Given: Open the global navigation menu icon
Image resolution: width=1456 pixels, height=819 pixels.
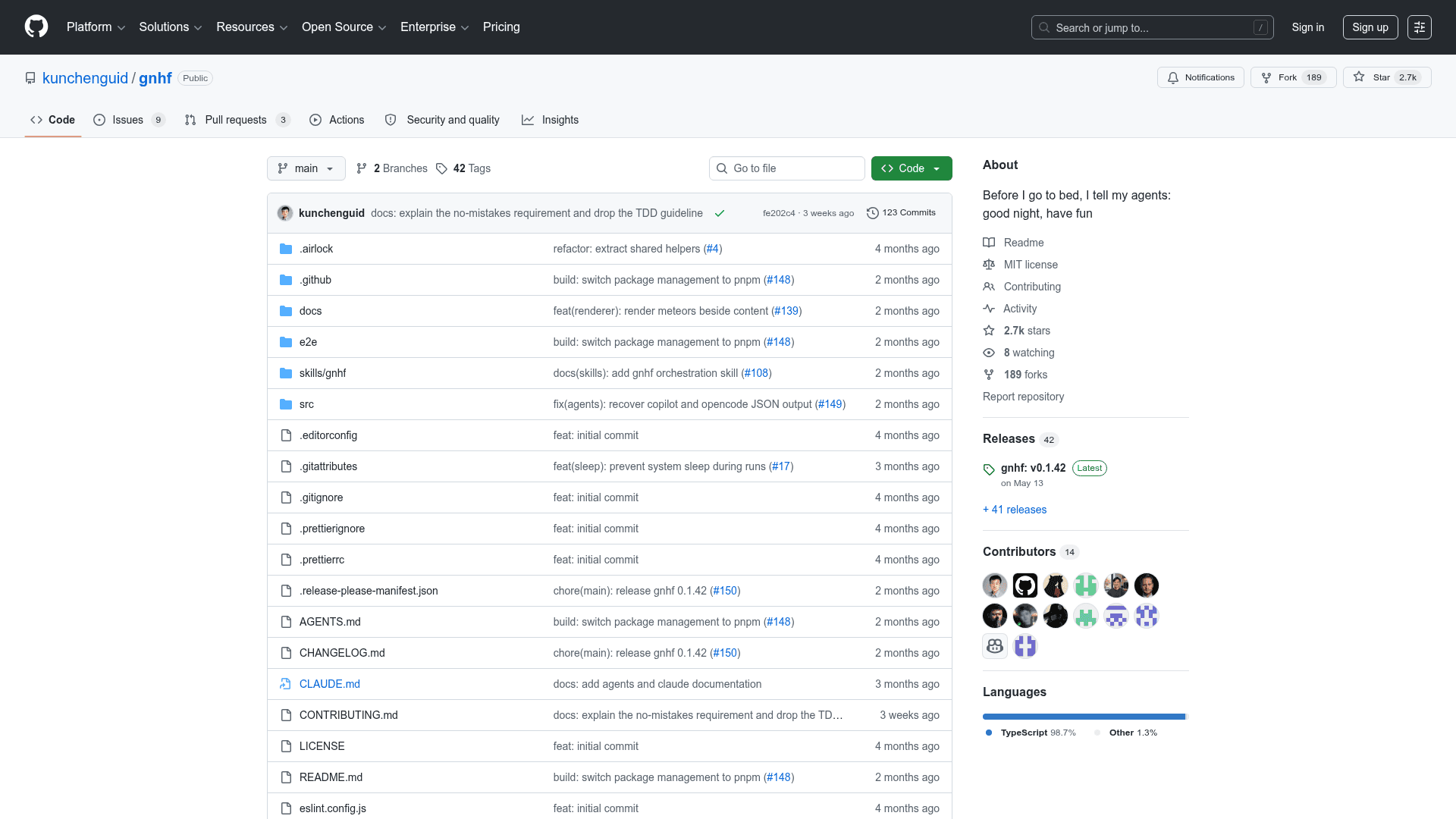Looking at the screenshot, I should coord(1420,27).
